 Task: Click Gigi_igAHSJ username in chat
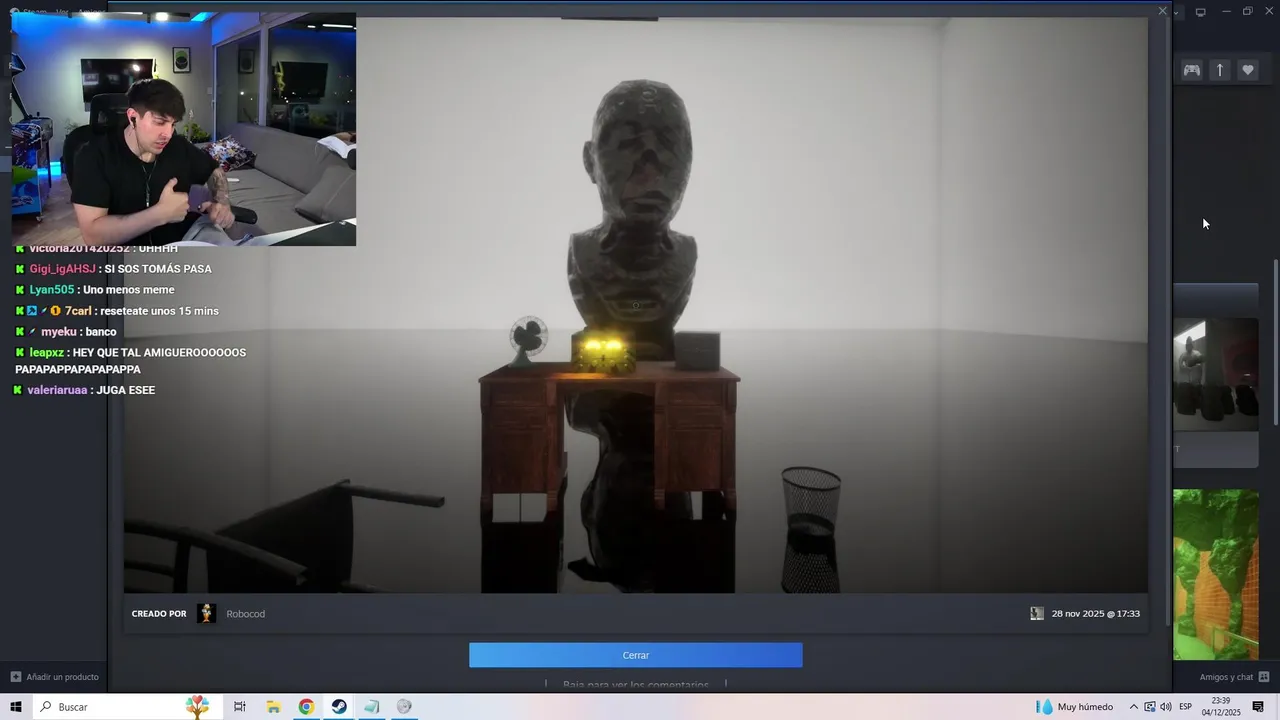[62, 269]
